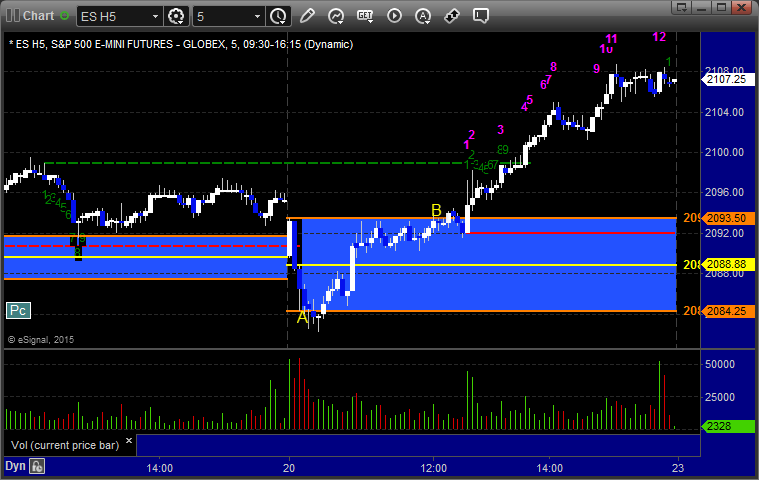The width and height of the screenshot is (759, 480).
Task: Click the 2096.00 price scale label
Action: [724, 193]
